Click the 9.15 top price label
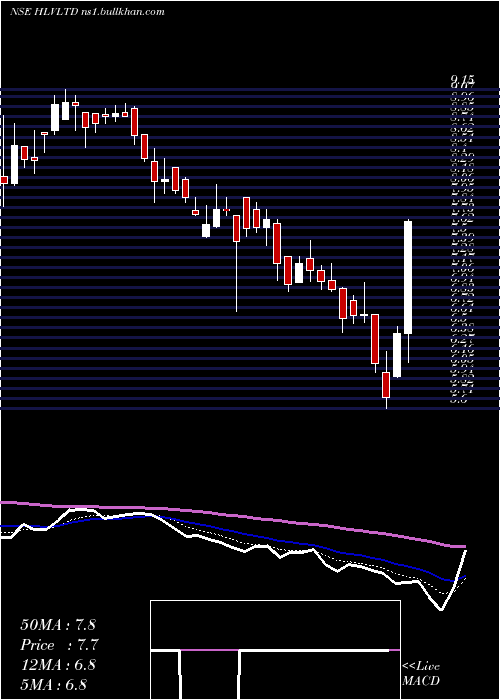This screenshot has height=700, width=500. pyautogui.click(x=462, y=80)
